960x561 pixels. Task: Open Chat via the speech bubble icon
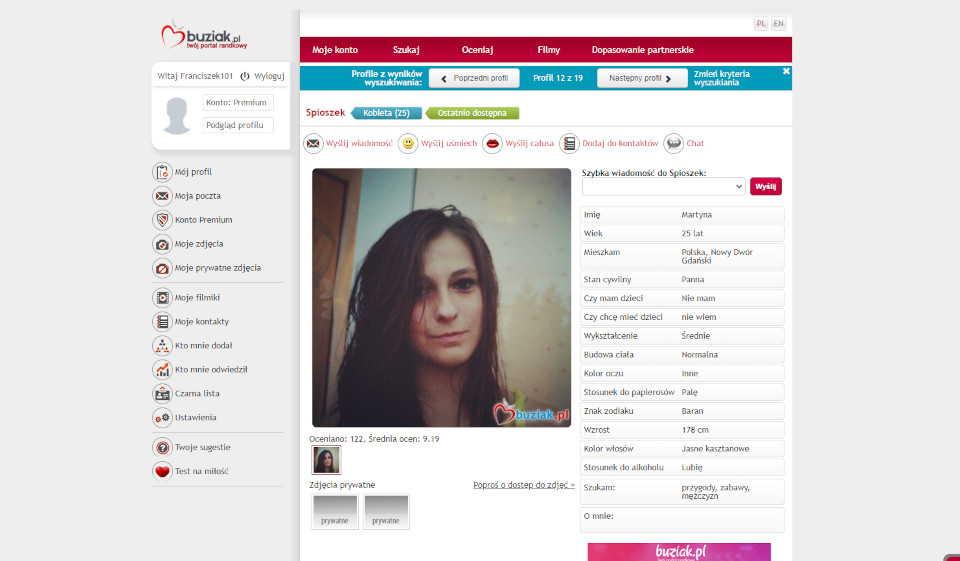pyautogui.click(x=674, y=144)
